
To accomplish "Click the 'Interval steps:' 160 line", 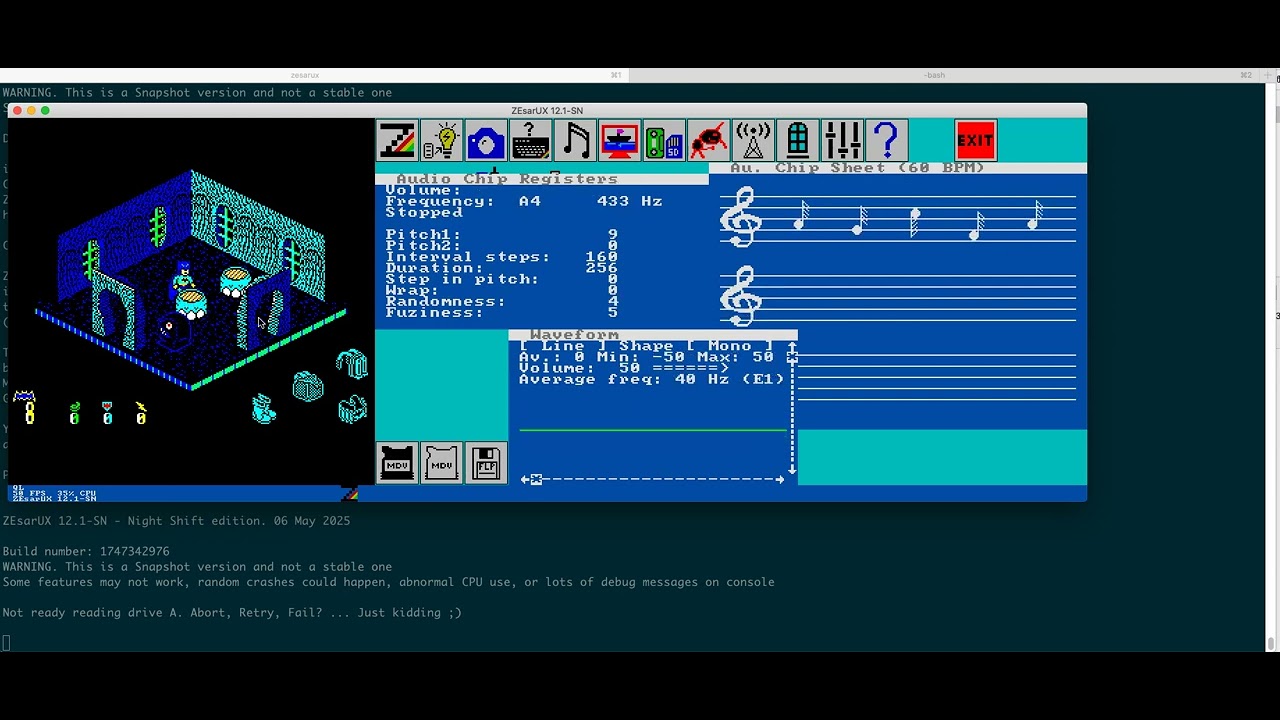I will click(502, 257).
